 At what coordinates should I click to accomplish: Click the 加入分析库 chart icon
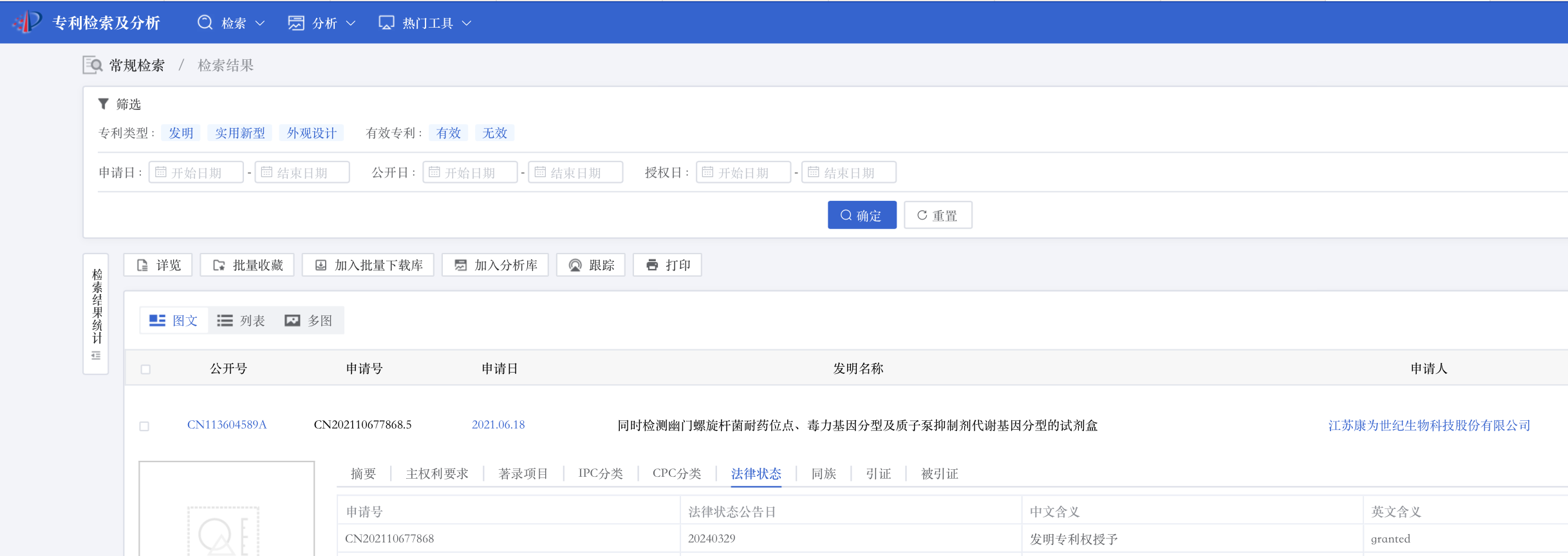click(x=461, y=265)
